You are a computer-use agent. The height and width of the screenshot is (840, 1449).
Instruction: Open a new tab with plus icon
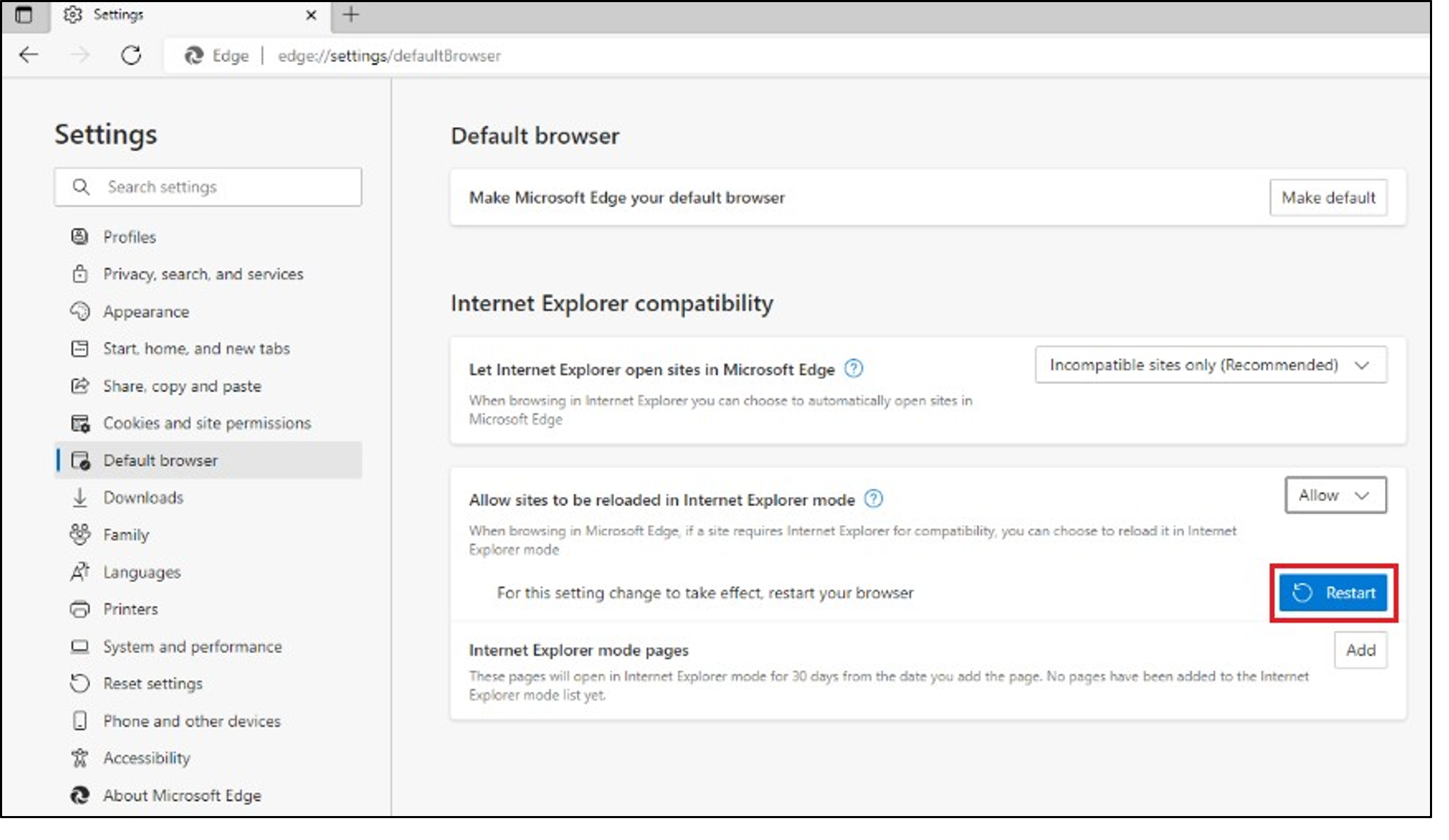[x=351, y=14]
